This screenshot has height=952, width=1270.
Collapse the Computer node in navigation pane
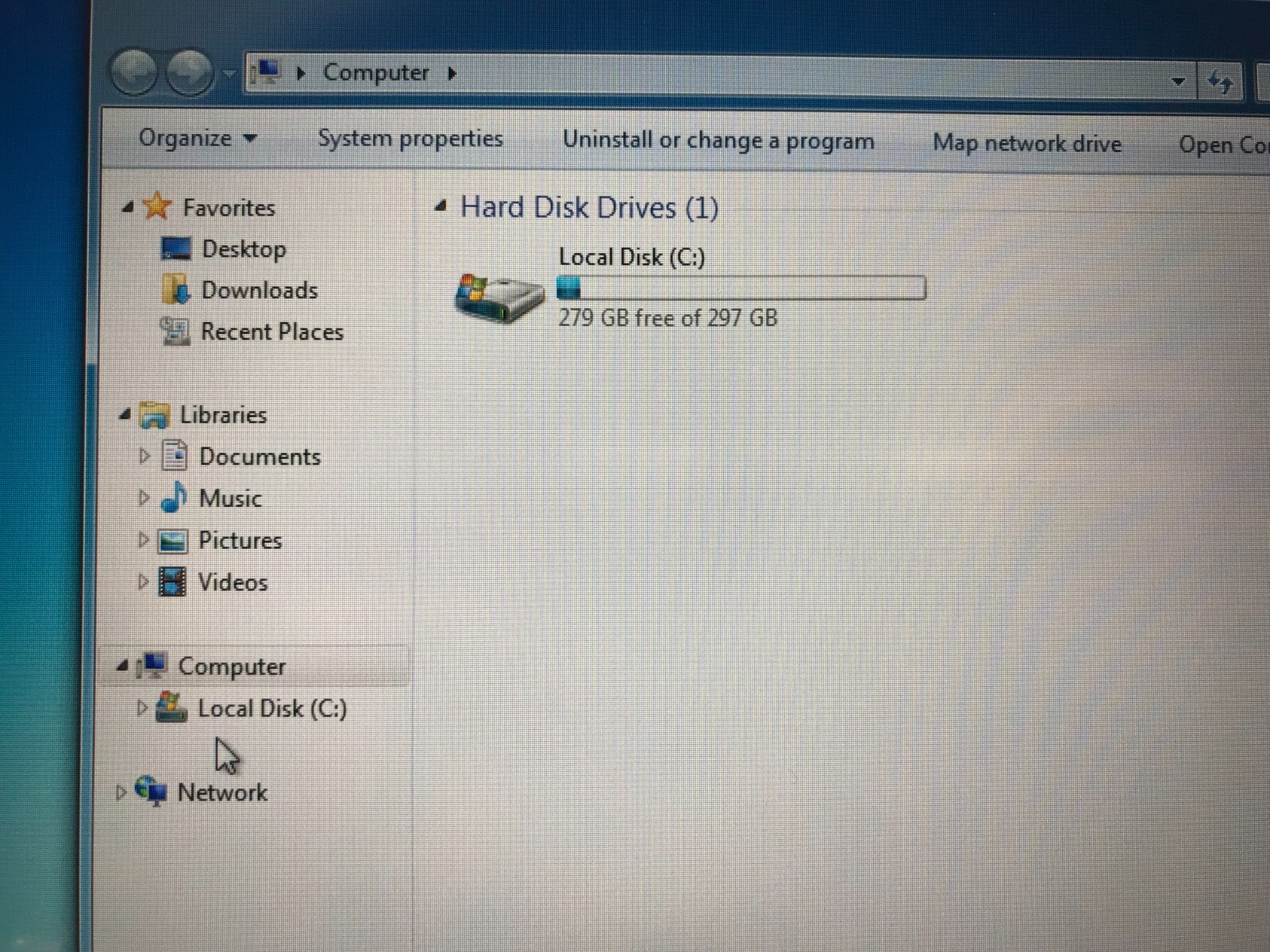coord(121,667)
